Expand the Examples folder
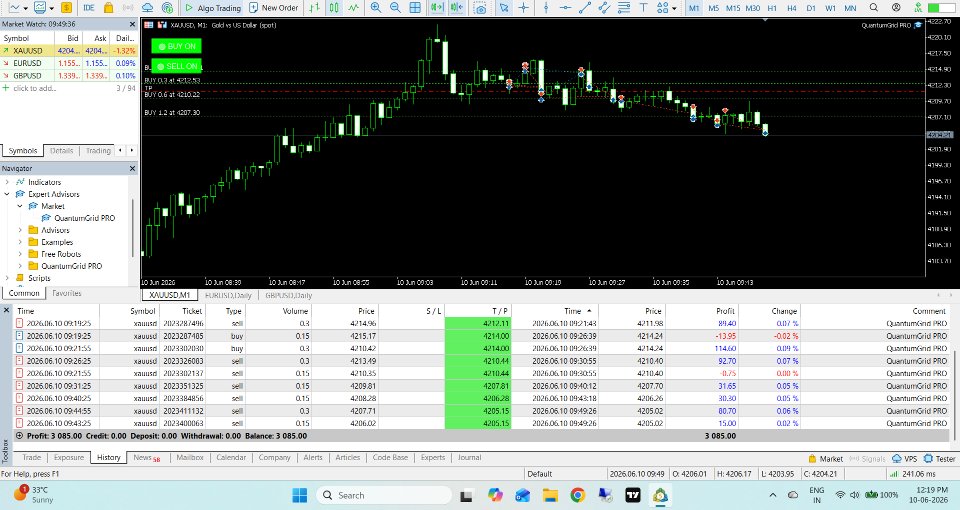 [x=20, y=242]
